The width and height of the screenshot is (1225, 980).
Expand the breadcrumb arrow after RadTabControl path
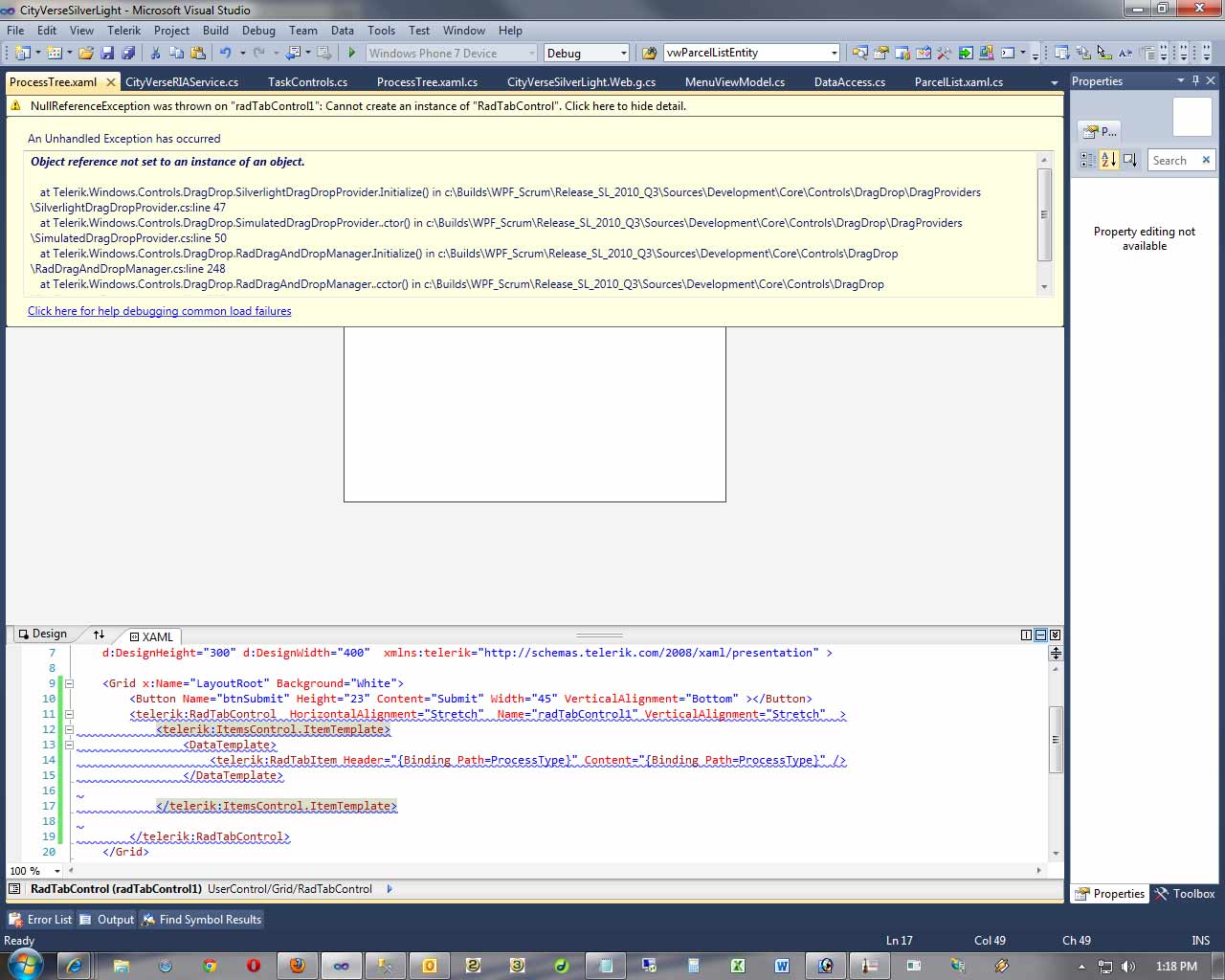pos(390,889)
